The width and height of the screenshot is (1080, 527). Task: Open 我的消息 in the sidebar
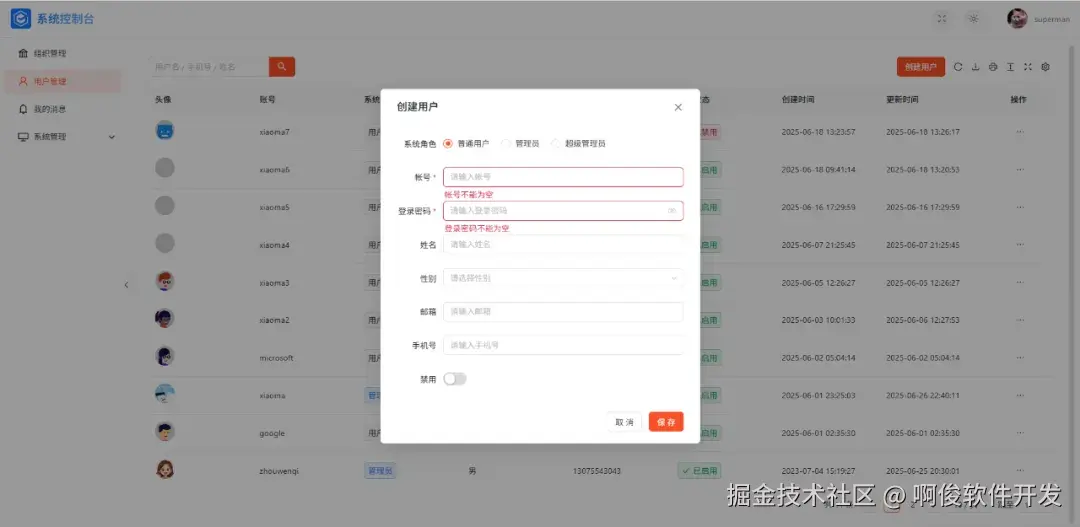(x=62, y=109)
